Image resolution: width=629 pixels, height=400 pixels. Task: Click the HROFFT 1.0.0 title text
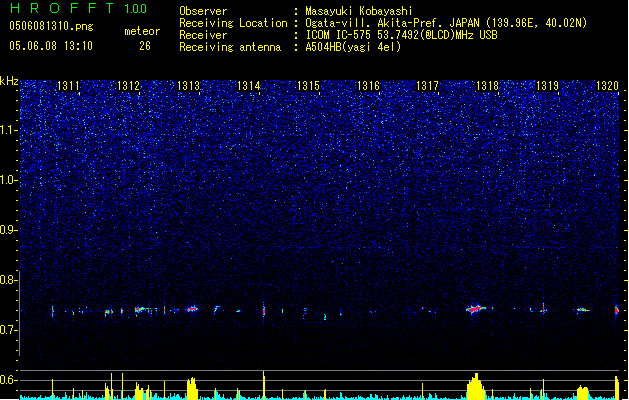[x=79, y=8]
